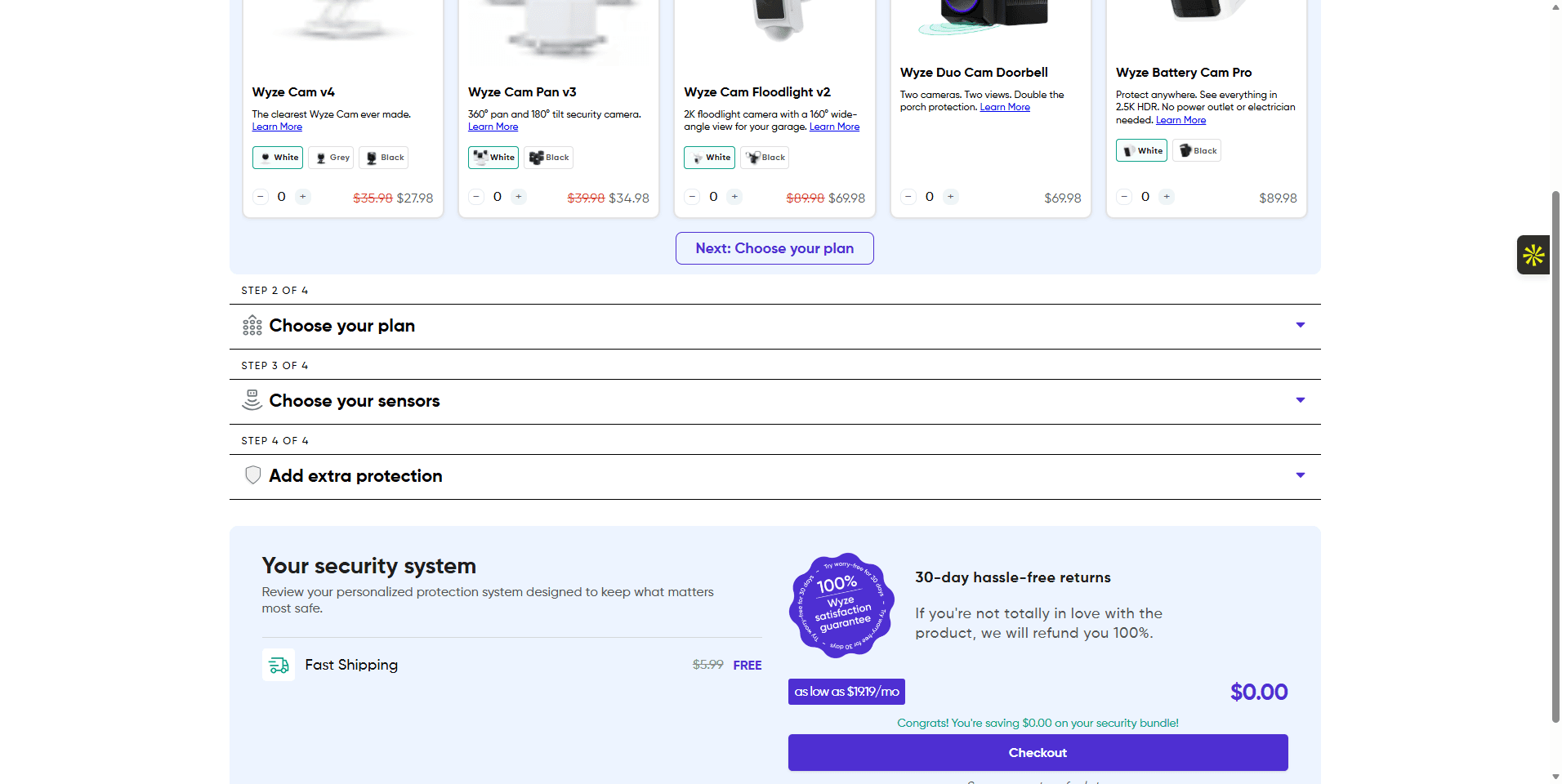The image size is (1562, 784).
Task: Open the yellow asterisk widget on right edge
Action: [1533, 255]
